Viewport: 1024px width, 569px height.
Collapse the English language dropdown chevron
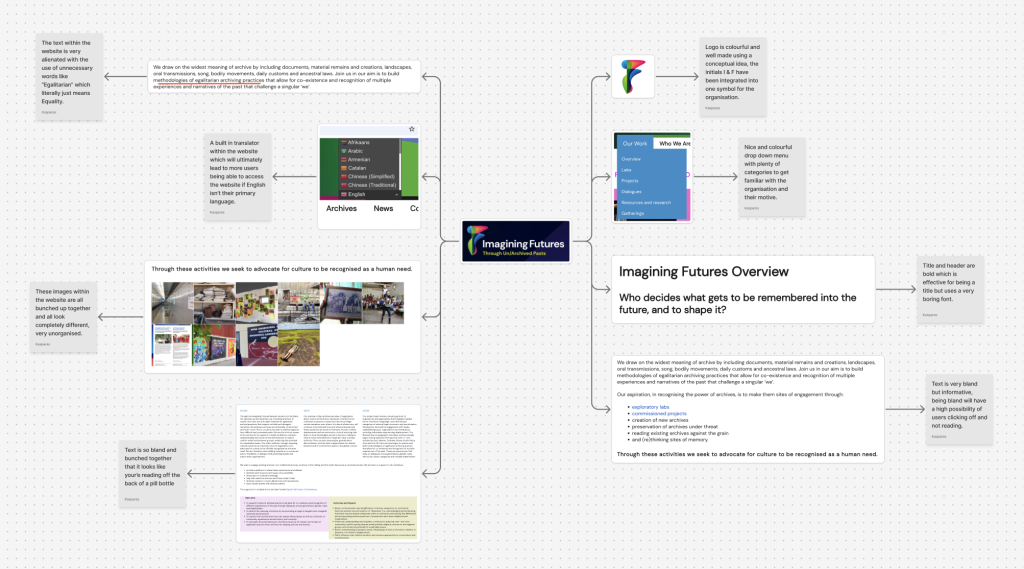(398, 192)
